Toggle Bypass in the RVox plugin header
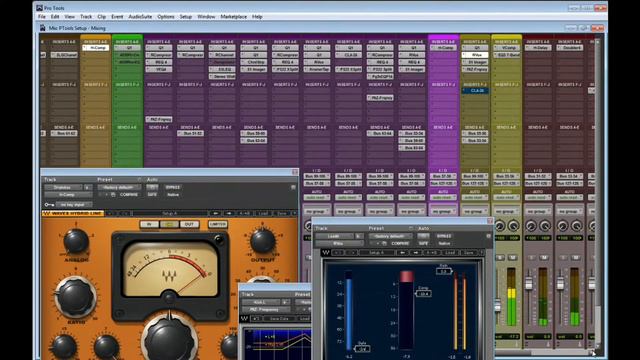Screen dimensions: 640x360 click(444, 236)
